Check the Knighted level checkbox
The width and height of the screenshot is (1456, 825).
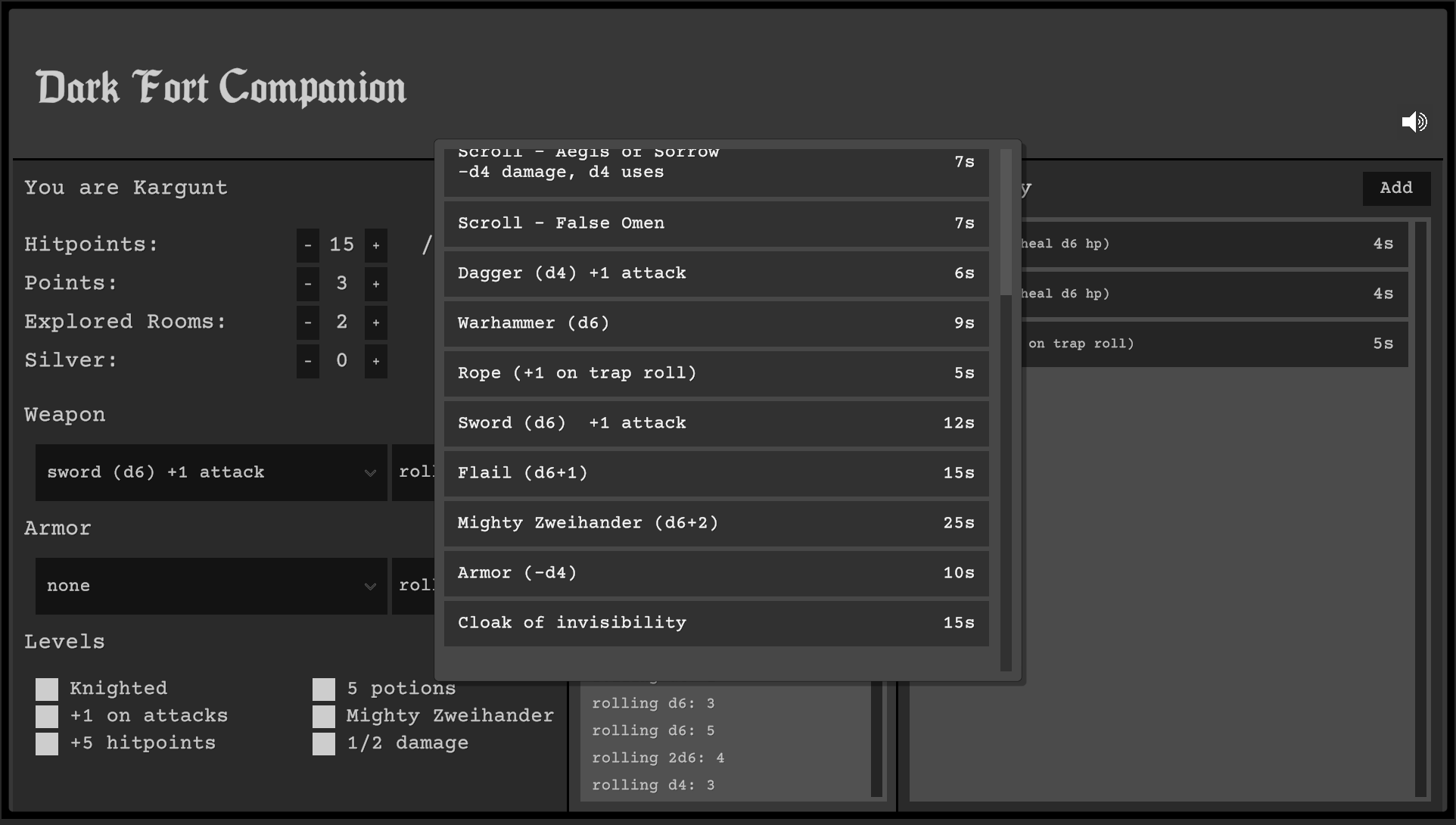coord(47,689)
